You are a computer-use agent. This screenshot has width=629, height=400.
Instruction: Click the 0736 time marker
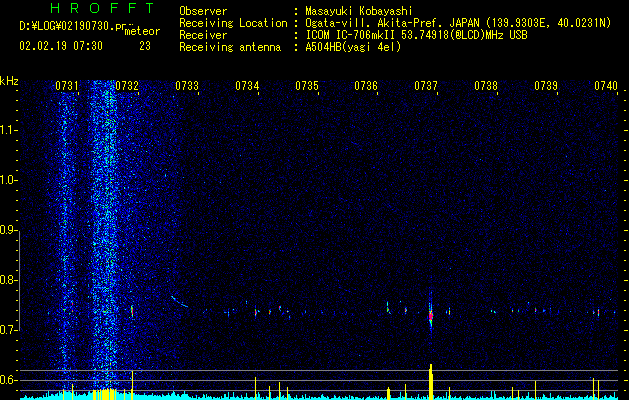tap(366, 86)
